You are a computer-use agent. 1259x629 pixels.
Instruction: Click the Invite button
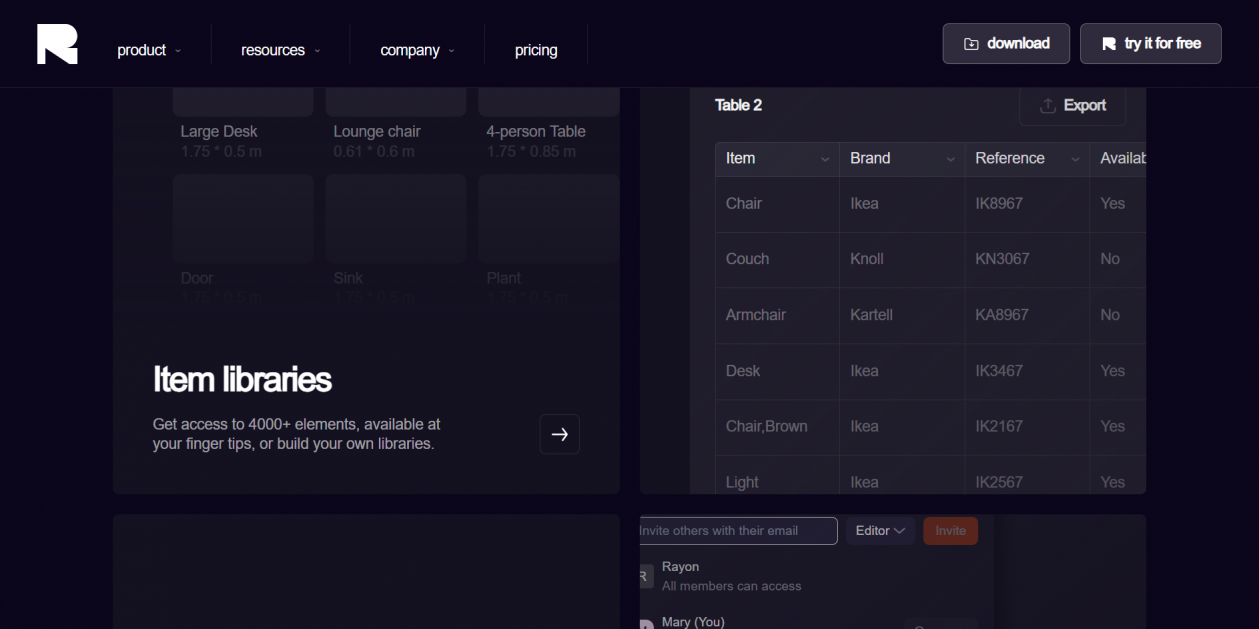click(951, 531)
